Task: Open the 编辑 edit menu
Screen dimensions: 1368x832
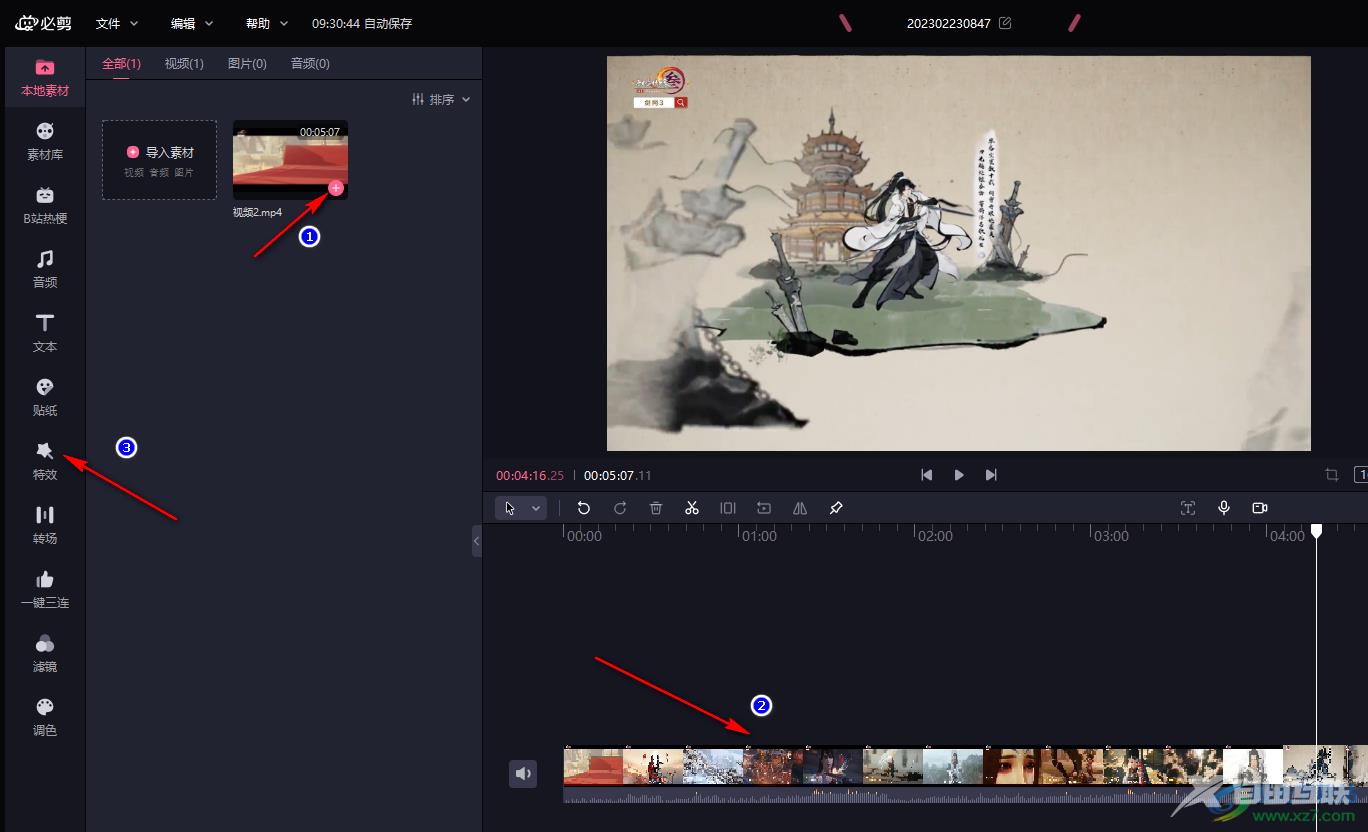Action: 192,23
